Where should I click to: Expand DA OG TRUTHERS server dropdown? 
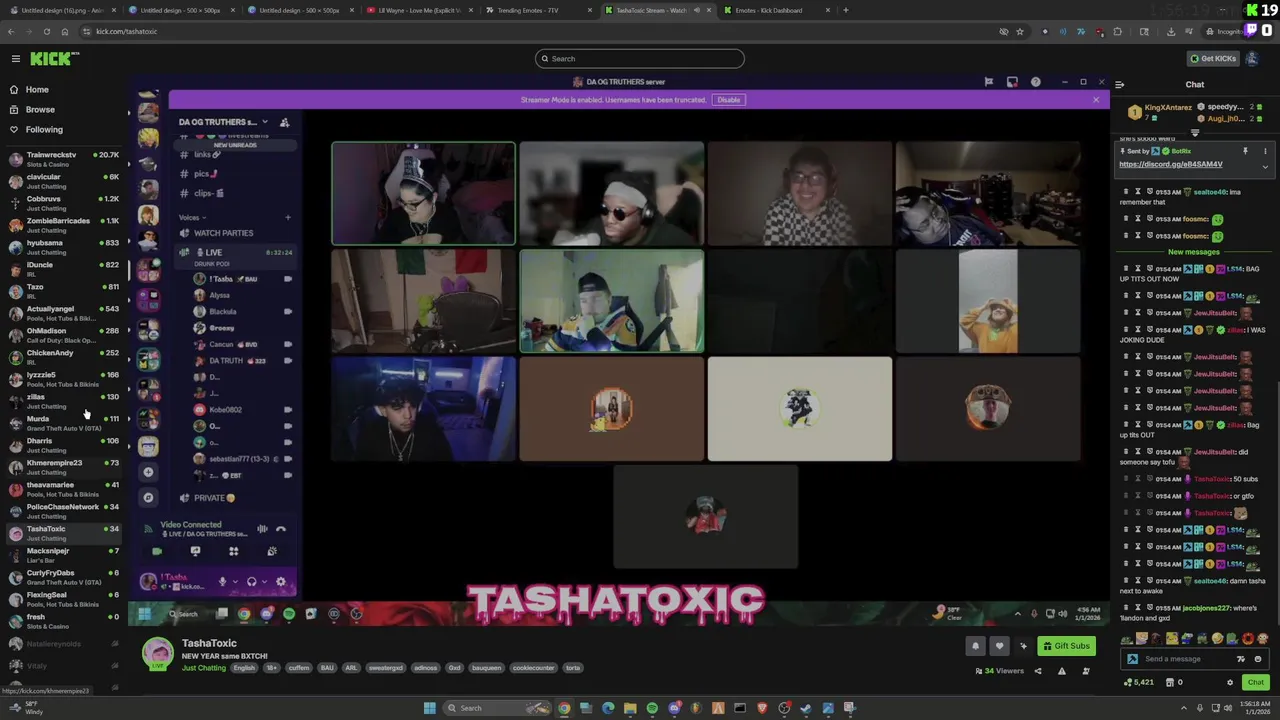point(223,122)
